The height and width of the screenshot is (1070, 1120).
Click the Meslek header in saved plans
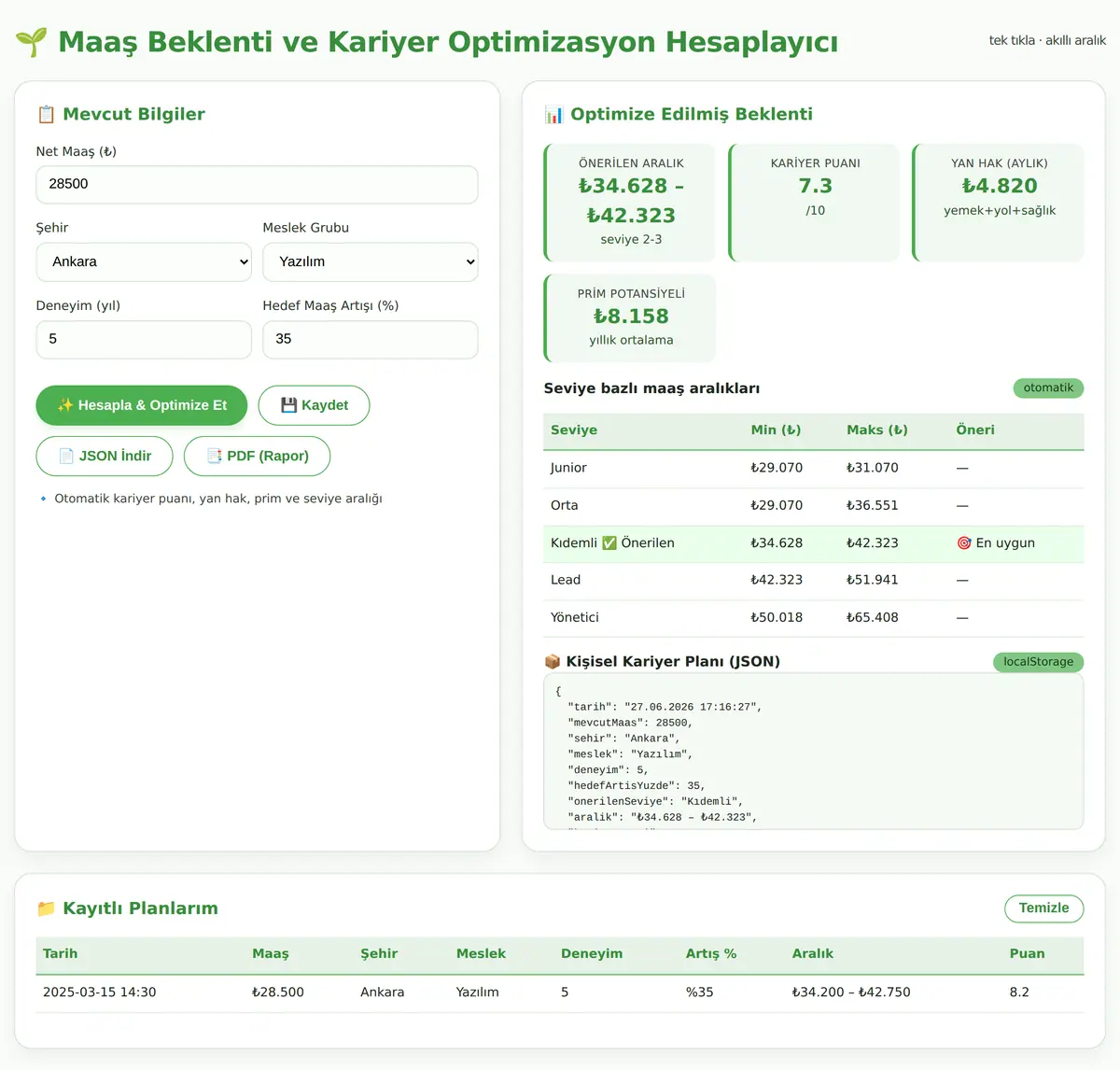pos(481,954)
